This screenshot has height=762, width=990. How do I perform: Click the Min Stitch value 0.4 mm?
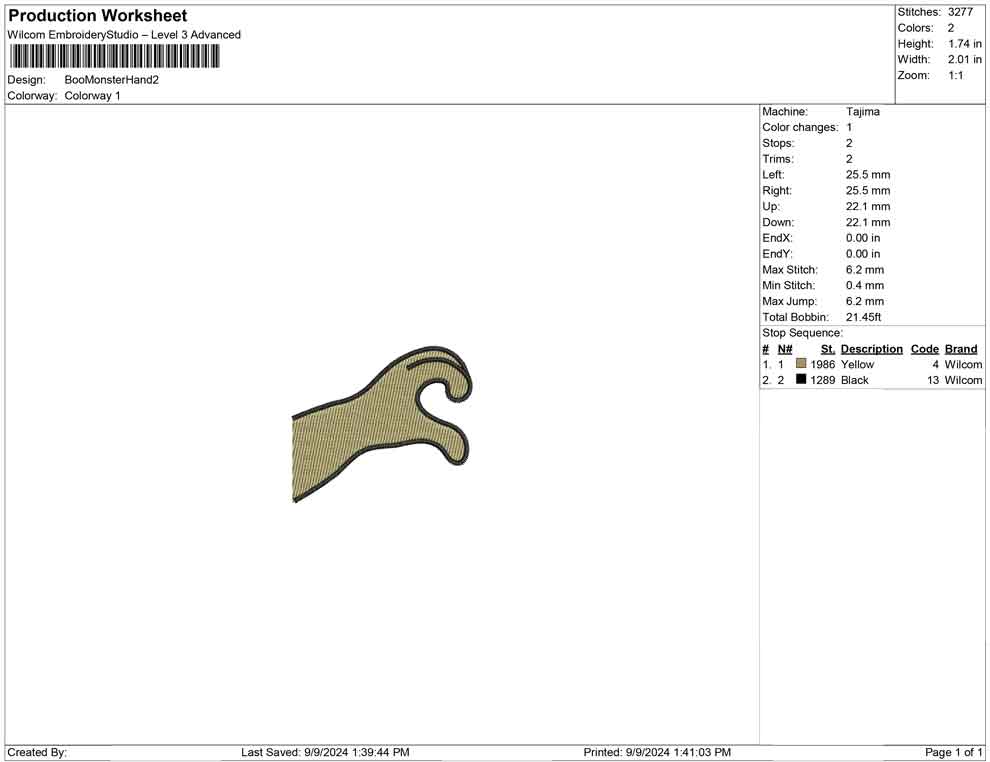tap(865, 285)
